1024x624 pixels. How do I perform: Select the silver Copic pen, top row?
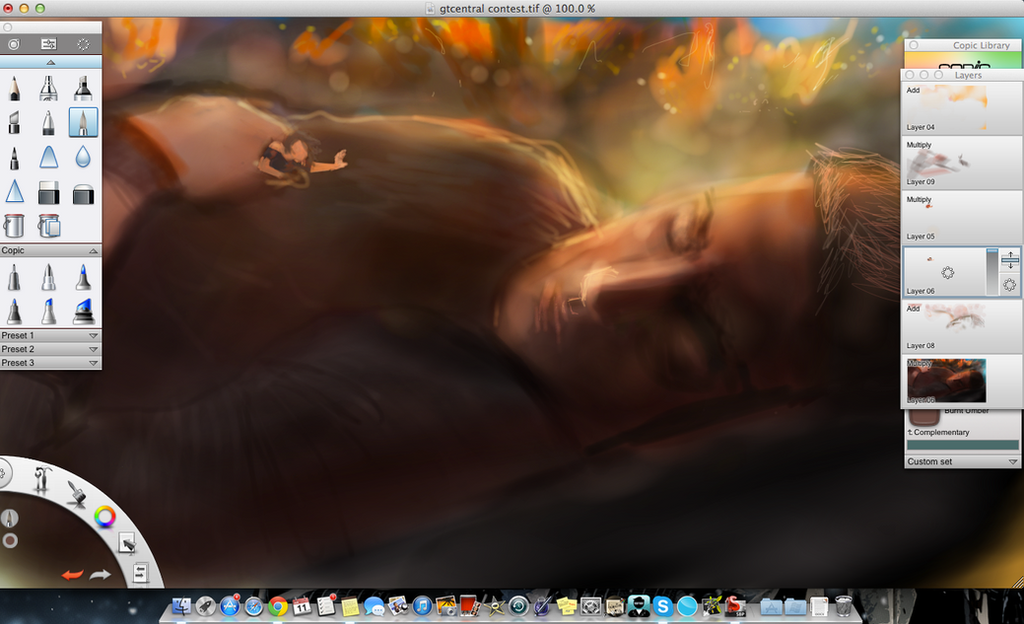point(48,277)
